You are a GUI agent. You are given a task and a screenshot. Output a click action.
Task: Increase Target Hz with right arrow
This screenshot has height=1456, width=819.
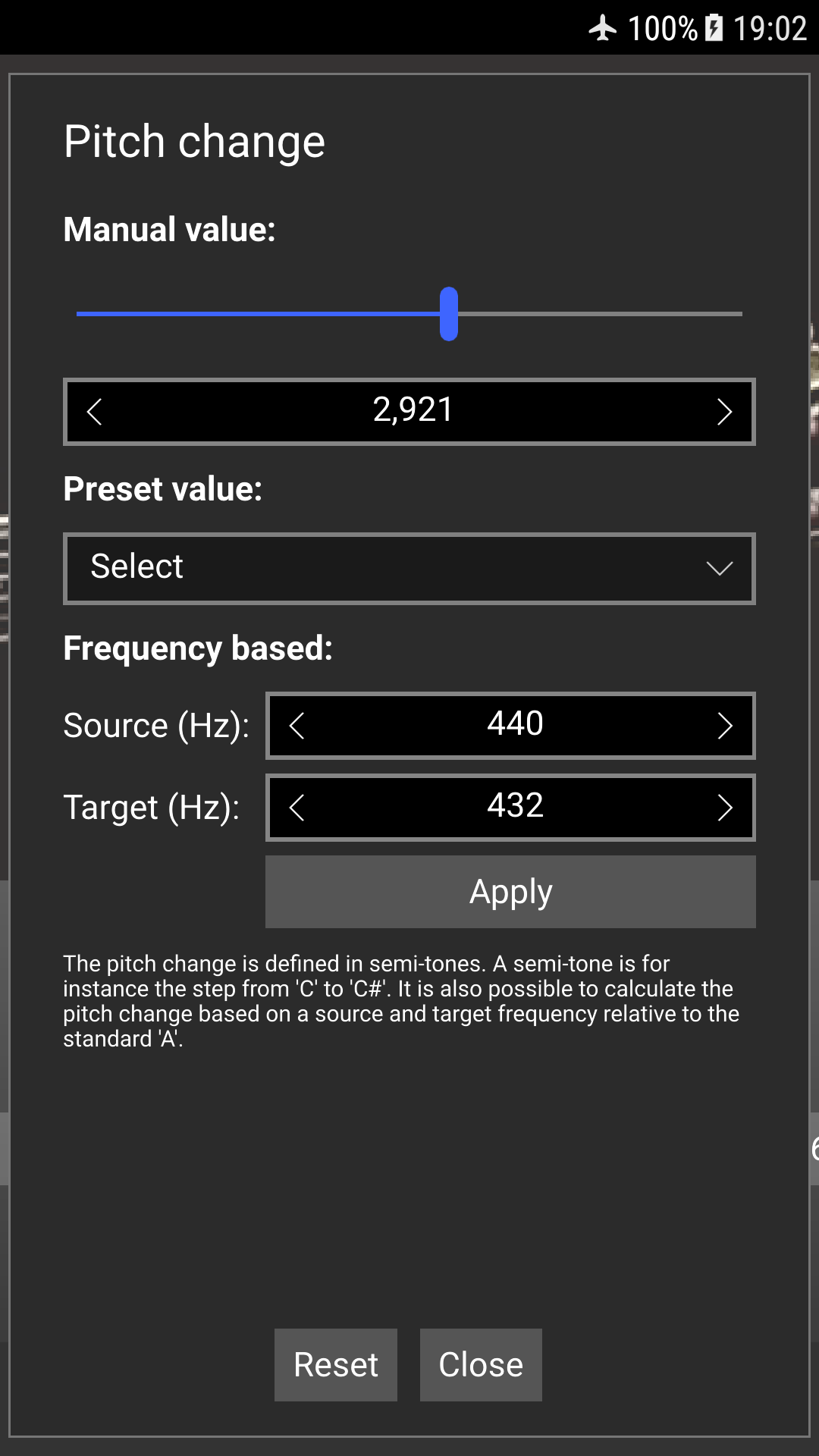(724, 808)
